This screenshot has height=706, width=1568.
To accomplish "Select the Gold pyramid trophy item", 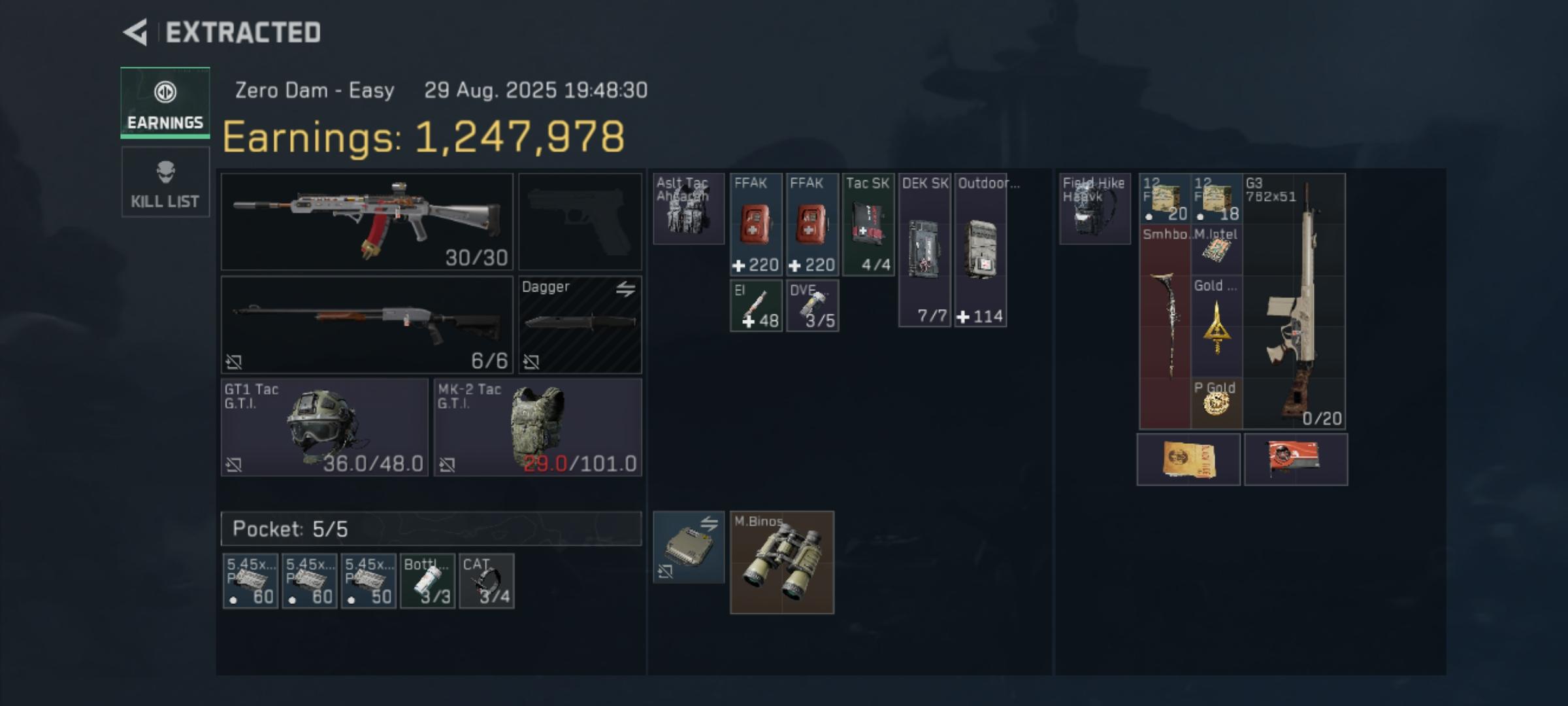I will point(1217,327).
